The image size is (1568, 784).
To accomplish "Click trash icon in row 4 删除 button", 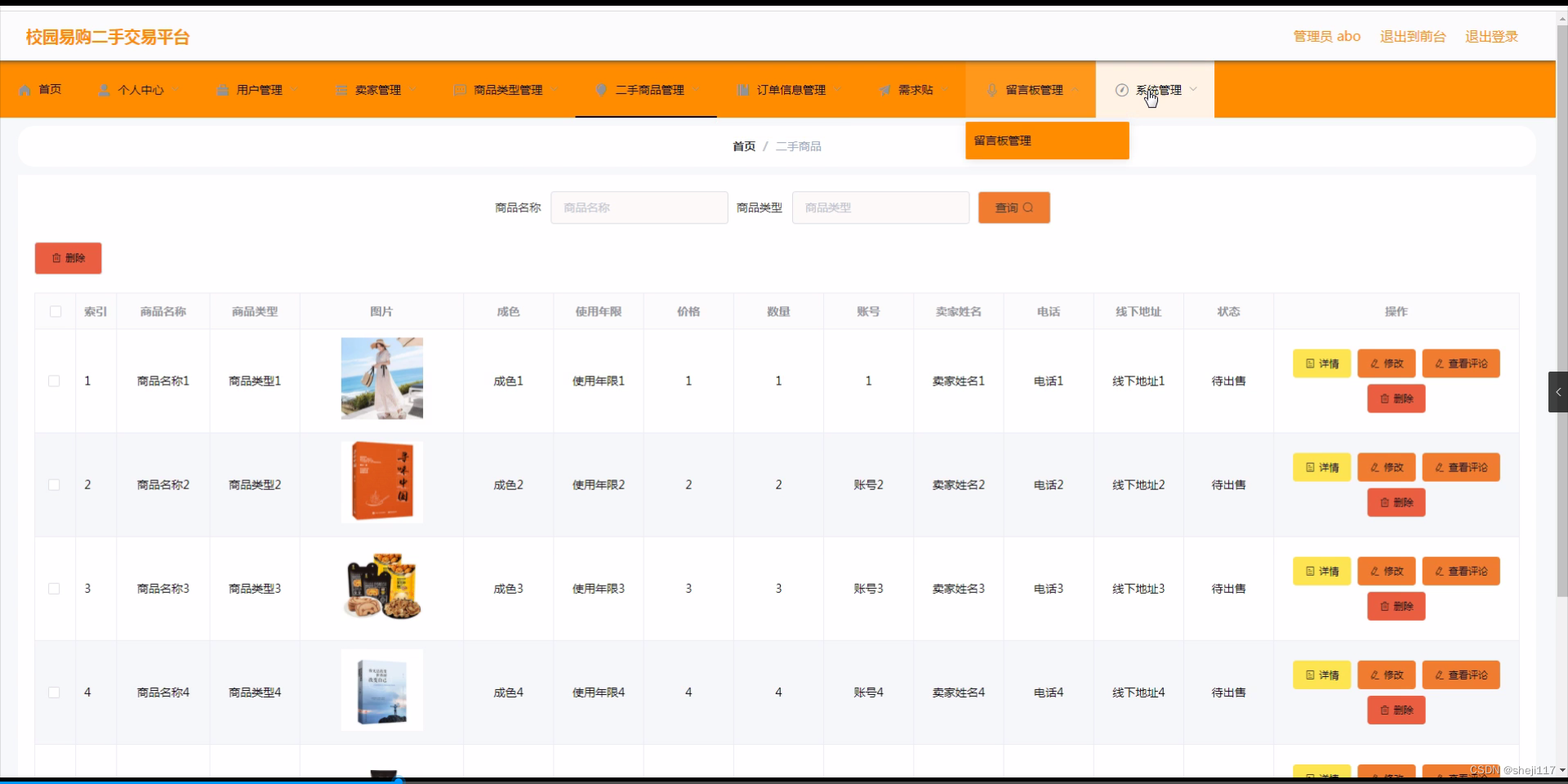I will (x=1384, y=710).
